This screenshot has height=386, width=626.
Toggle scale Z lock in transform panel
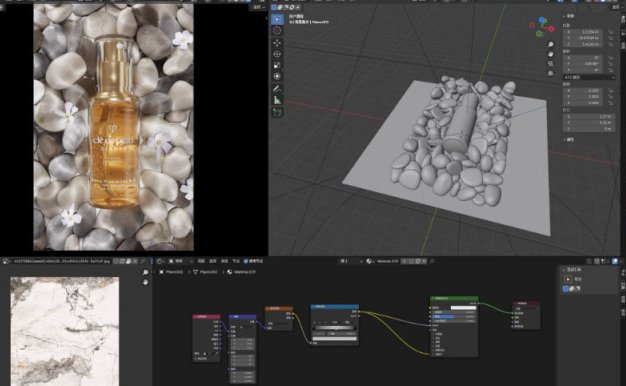coord(611,103)
